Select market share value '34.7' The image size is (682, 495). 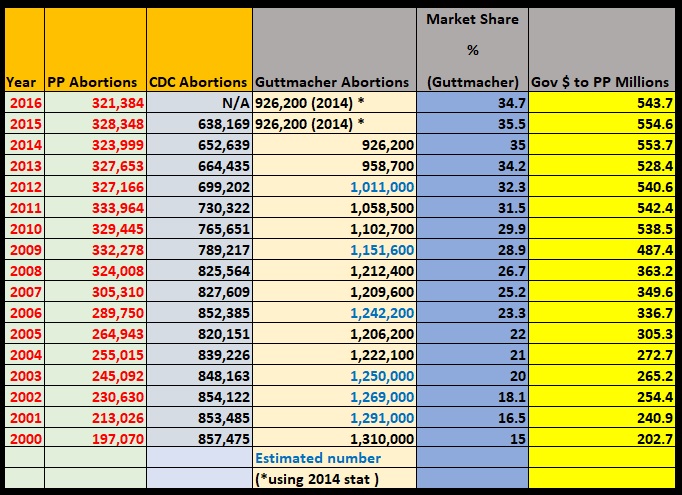[x=512, y=103]
